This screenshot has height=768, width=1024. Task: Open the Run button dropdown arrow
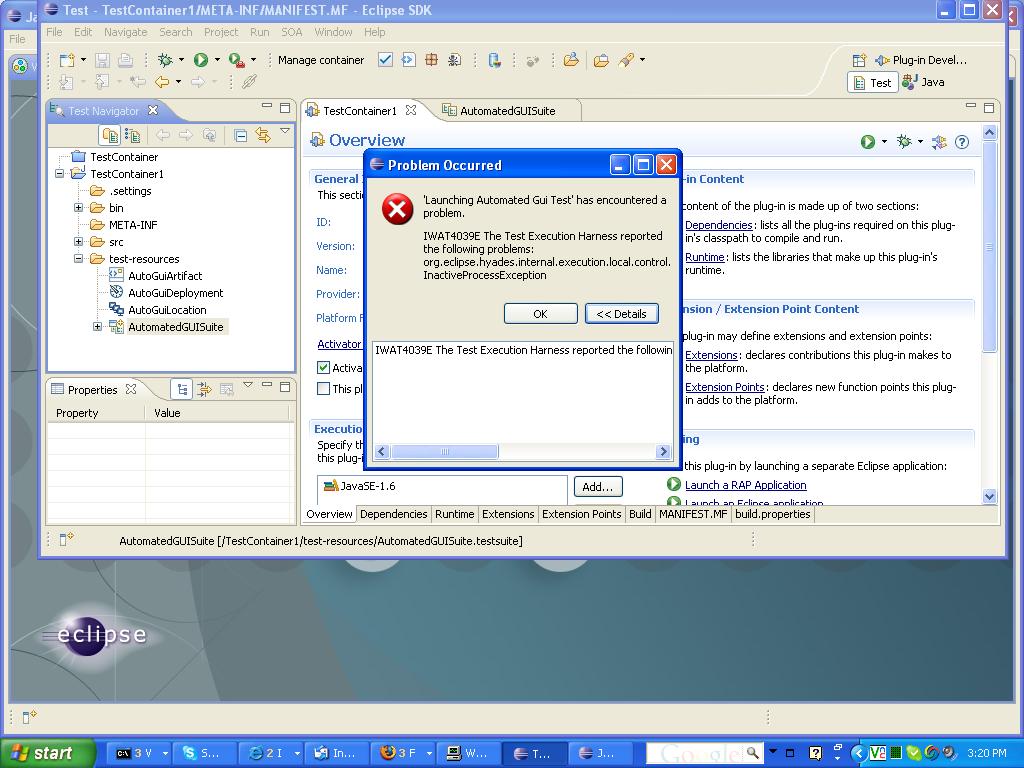click(217, 60)
